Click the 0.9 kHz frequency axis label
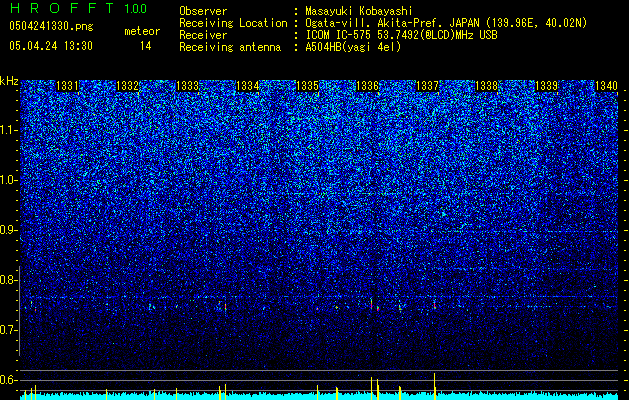 click(9, 230)
